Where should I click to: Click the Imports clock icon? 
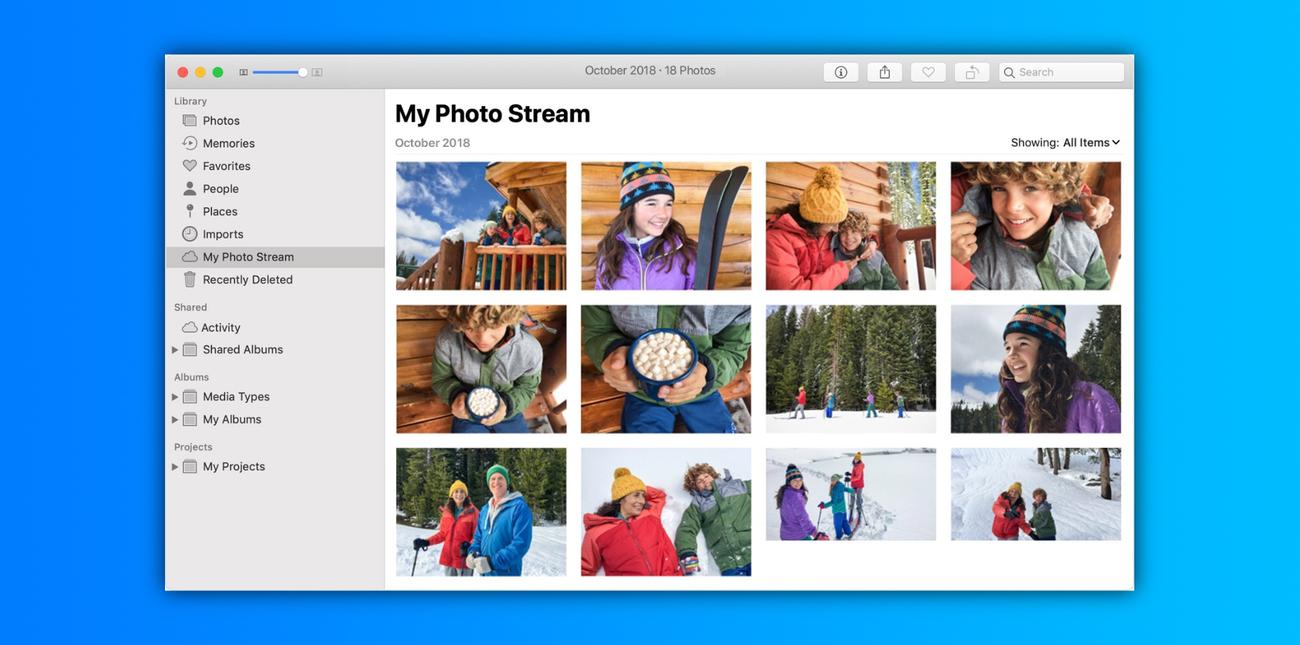coord(190,234)
